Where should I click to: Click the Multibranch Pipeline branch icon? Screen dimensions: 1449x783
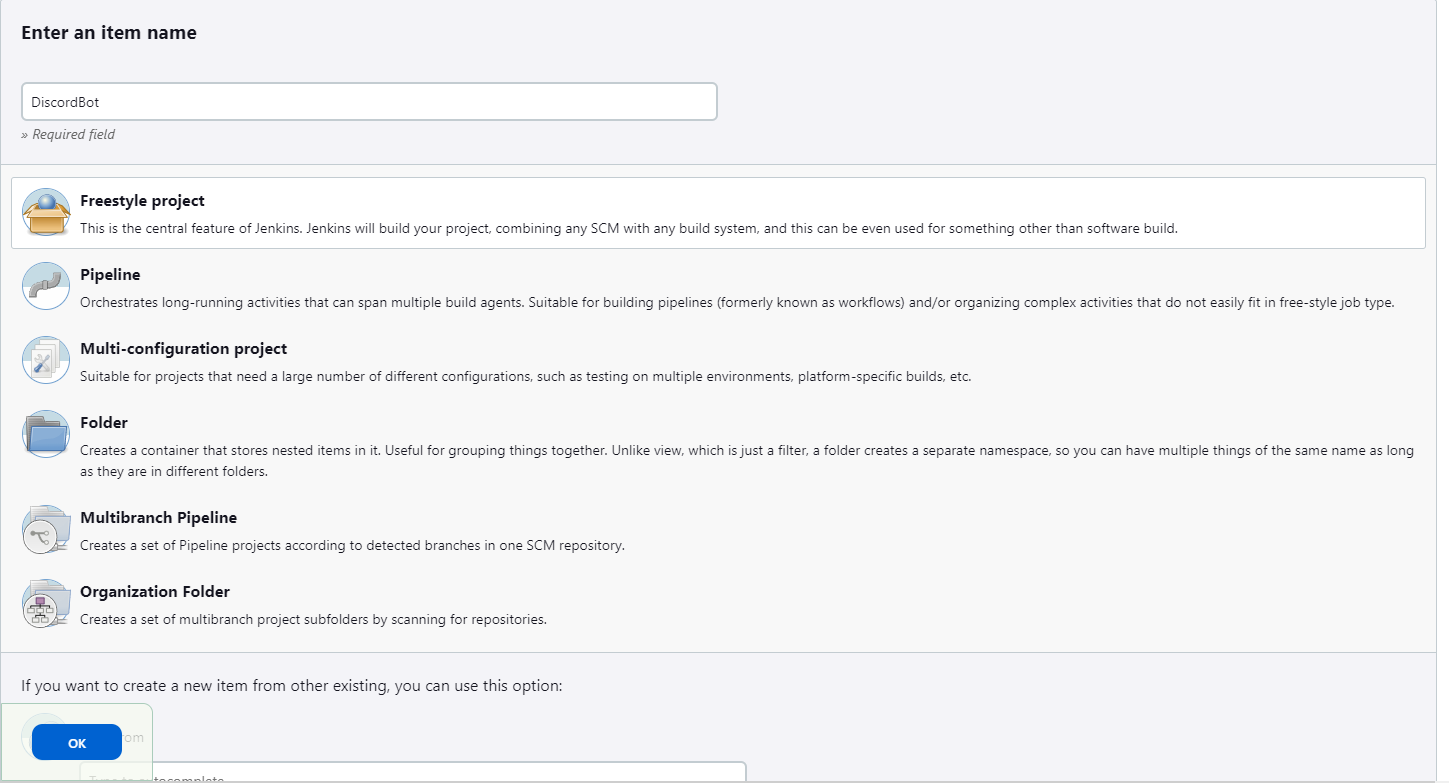46,530
